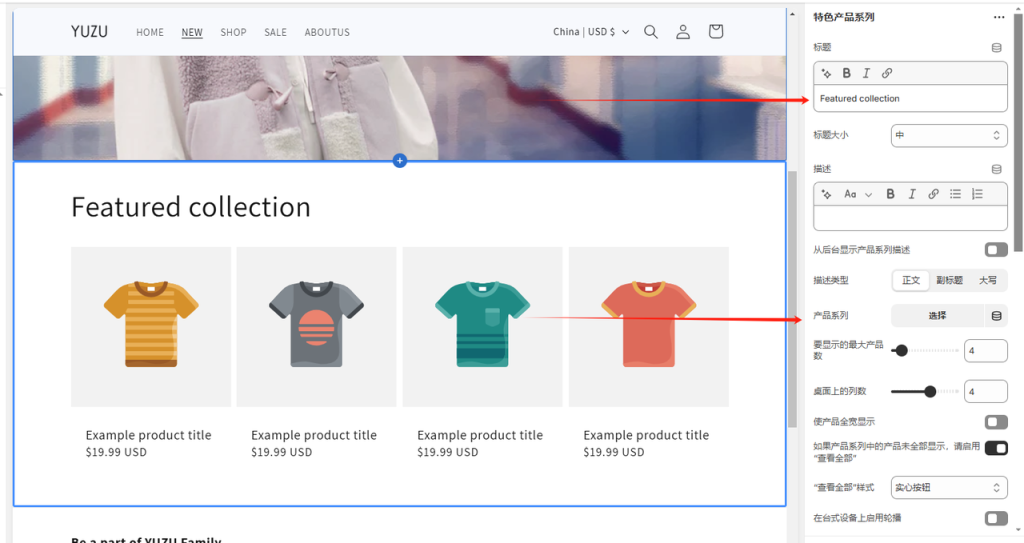The width and height of the screenshot is (1024, 543).
Task: Open the three-dot menu for 特色产品系列
Action: 999,18
